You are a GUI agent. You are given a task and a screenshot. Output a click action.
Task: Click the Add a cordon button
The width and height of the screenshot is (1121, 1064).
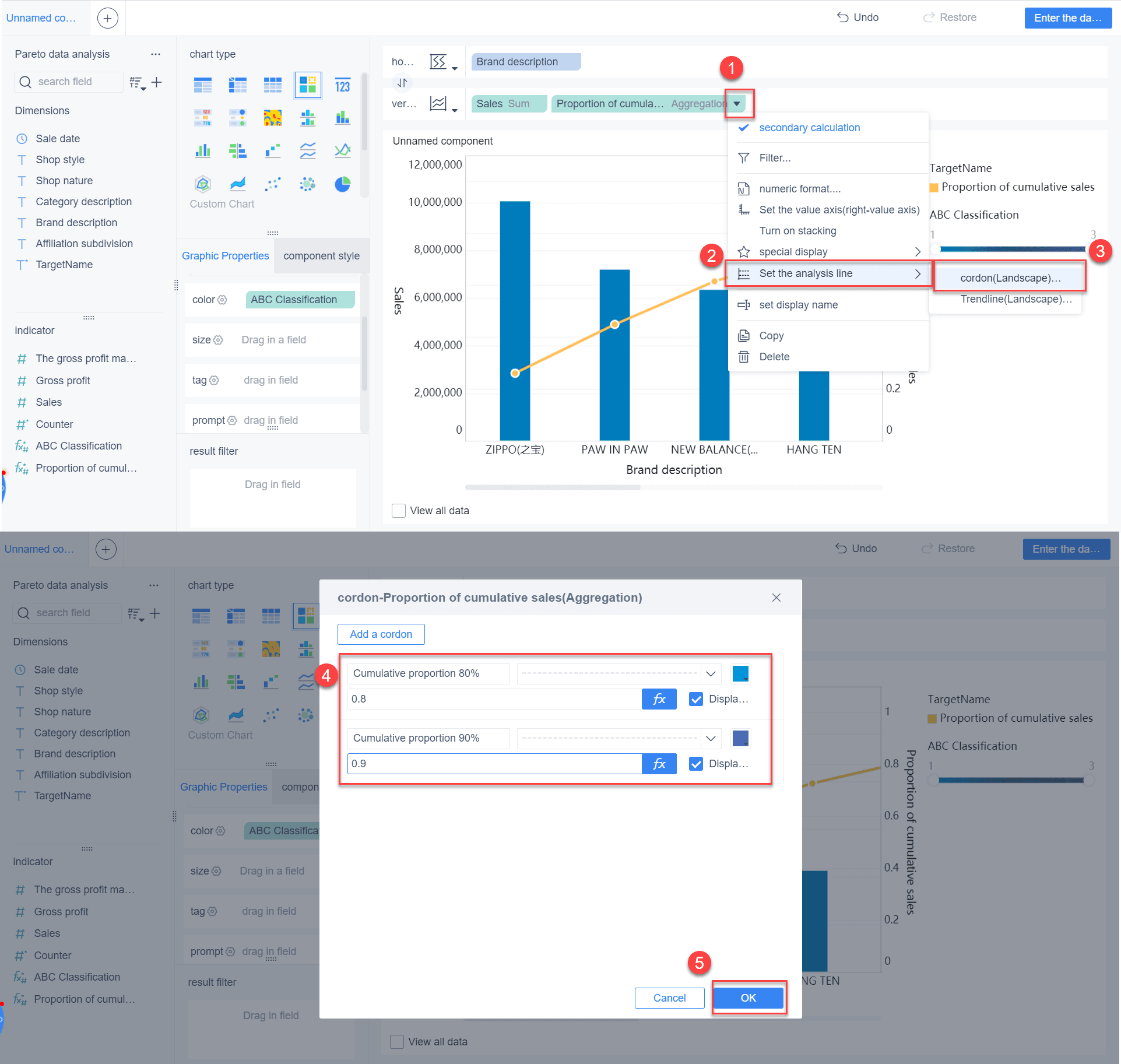coord(381,634)
